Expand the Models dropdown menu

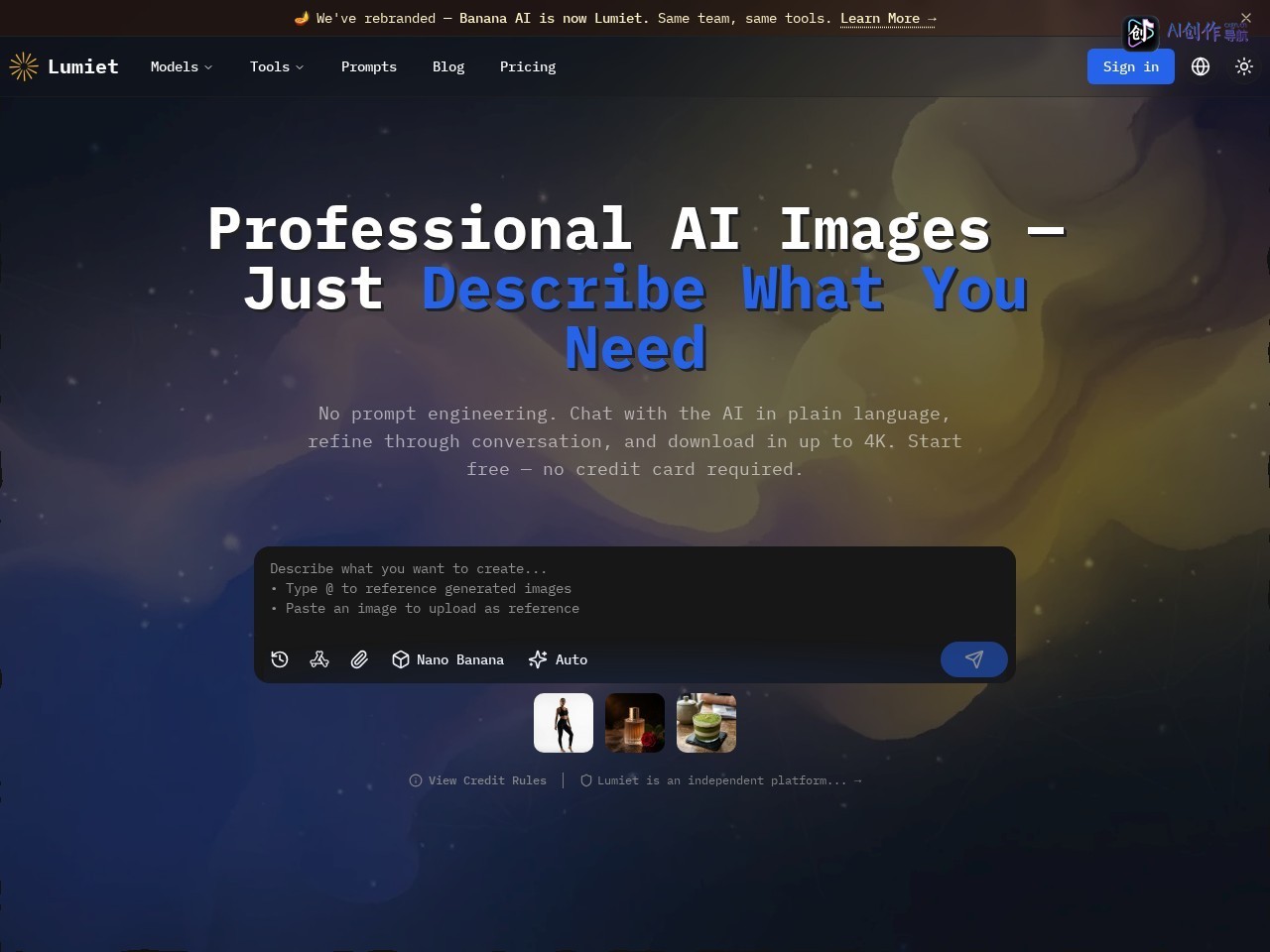coord(182,66)
